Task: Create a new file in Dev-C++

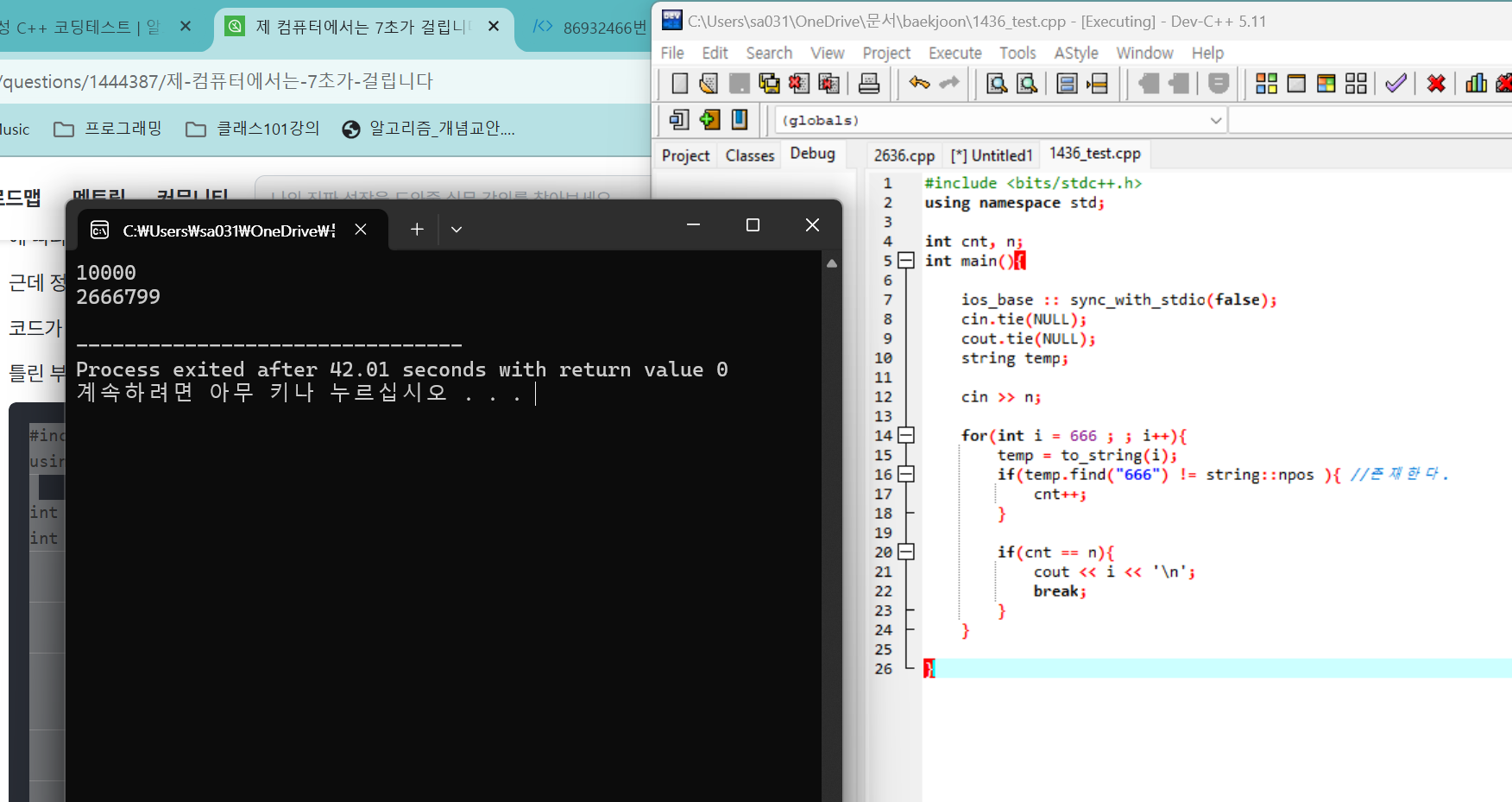Action: coord(680,83)
